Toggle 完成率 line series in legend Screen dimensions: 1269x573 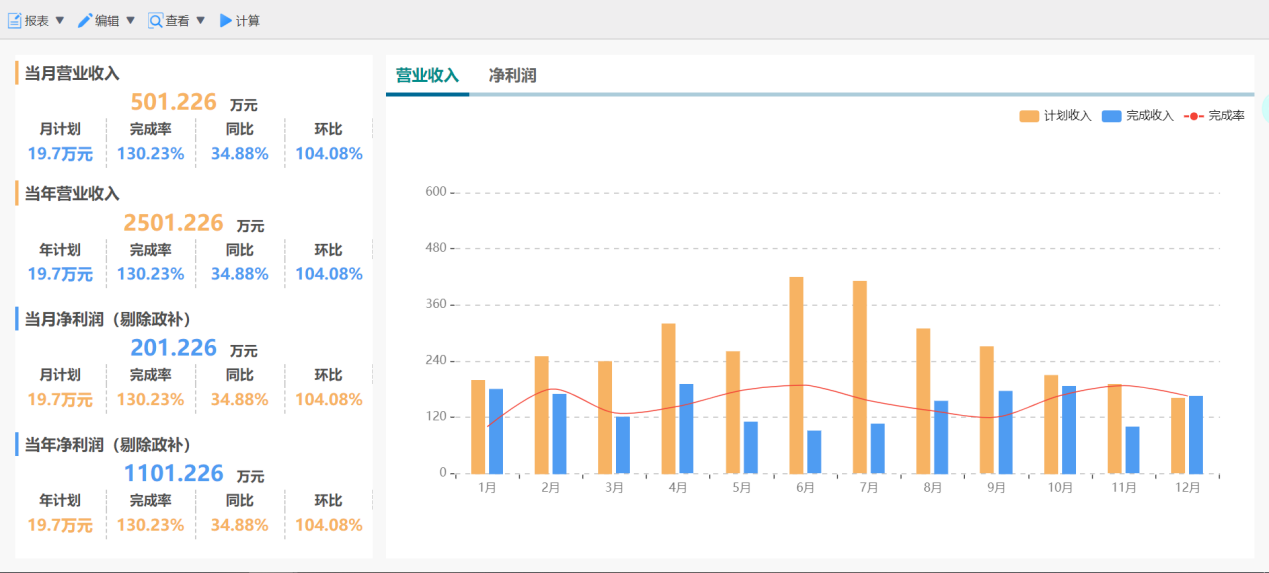(1215, 116)
